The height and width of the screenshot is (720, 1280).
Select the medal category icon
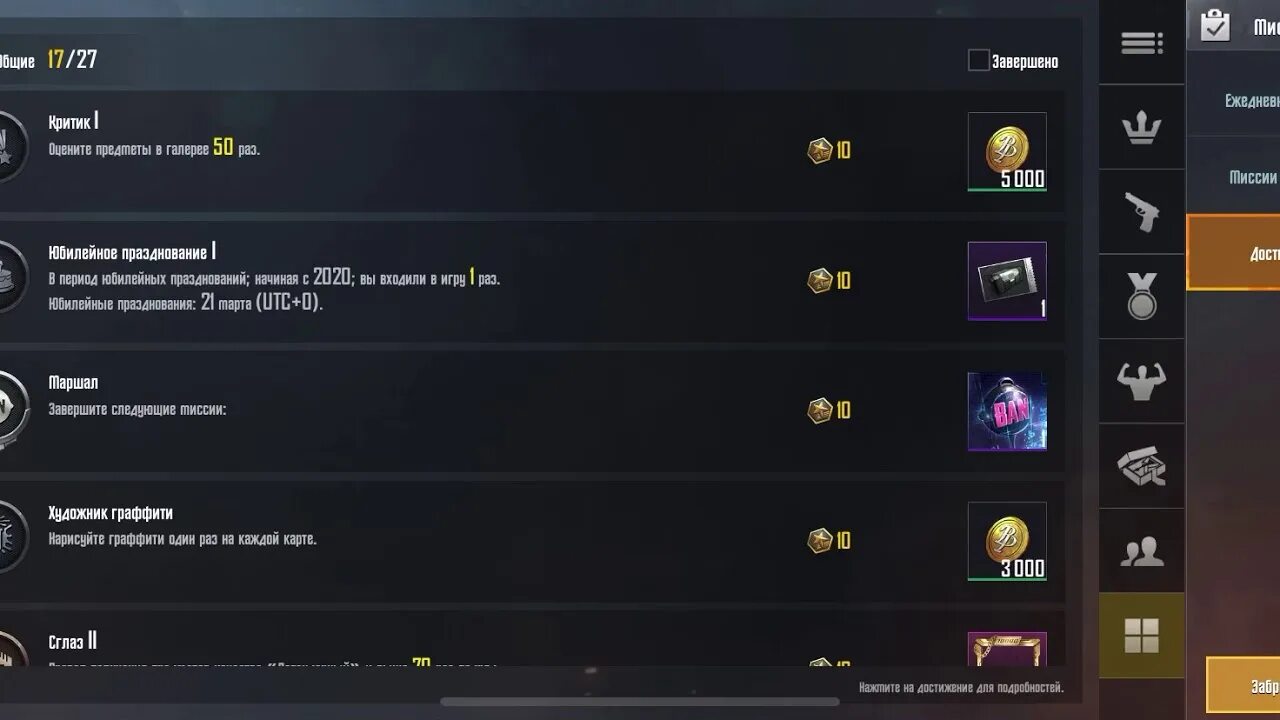pos(1141,297)
